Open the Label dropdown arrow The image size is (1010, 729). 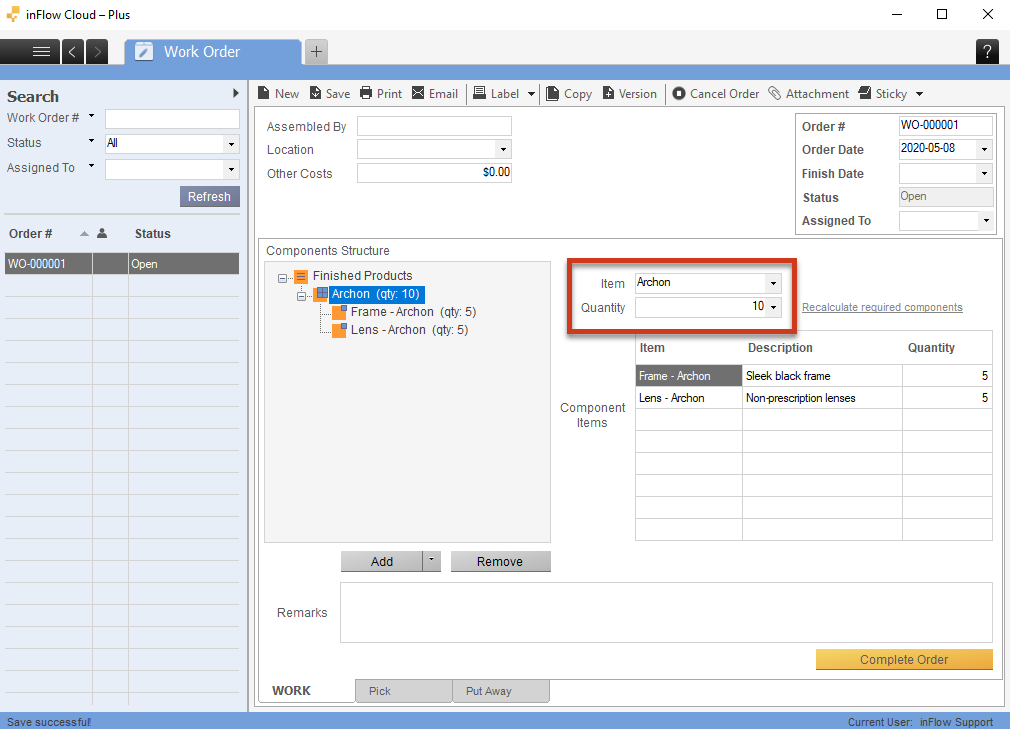(531, 94)
